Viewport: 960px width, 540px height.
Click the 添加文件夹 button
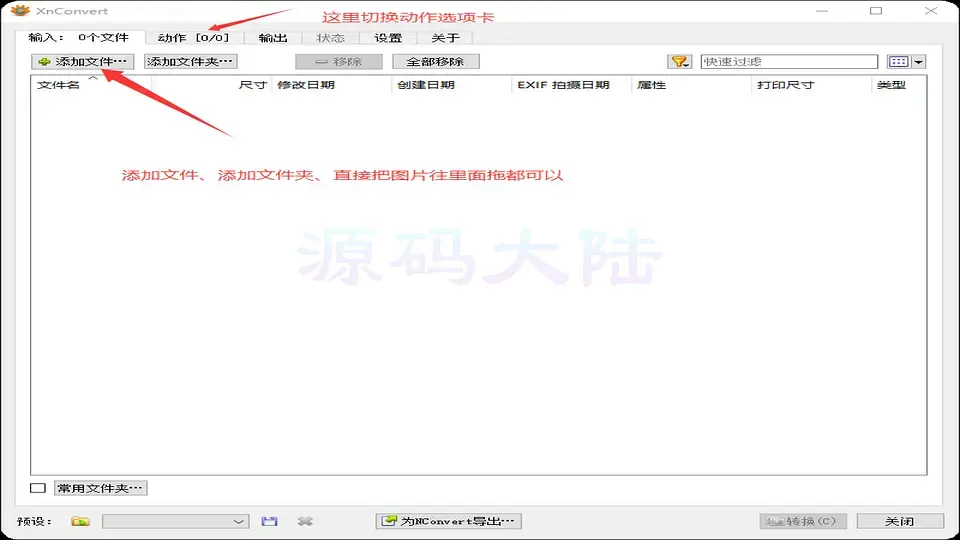[x=190, y=61]
